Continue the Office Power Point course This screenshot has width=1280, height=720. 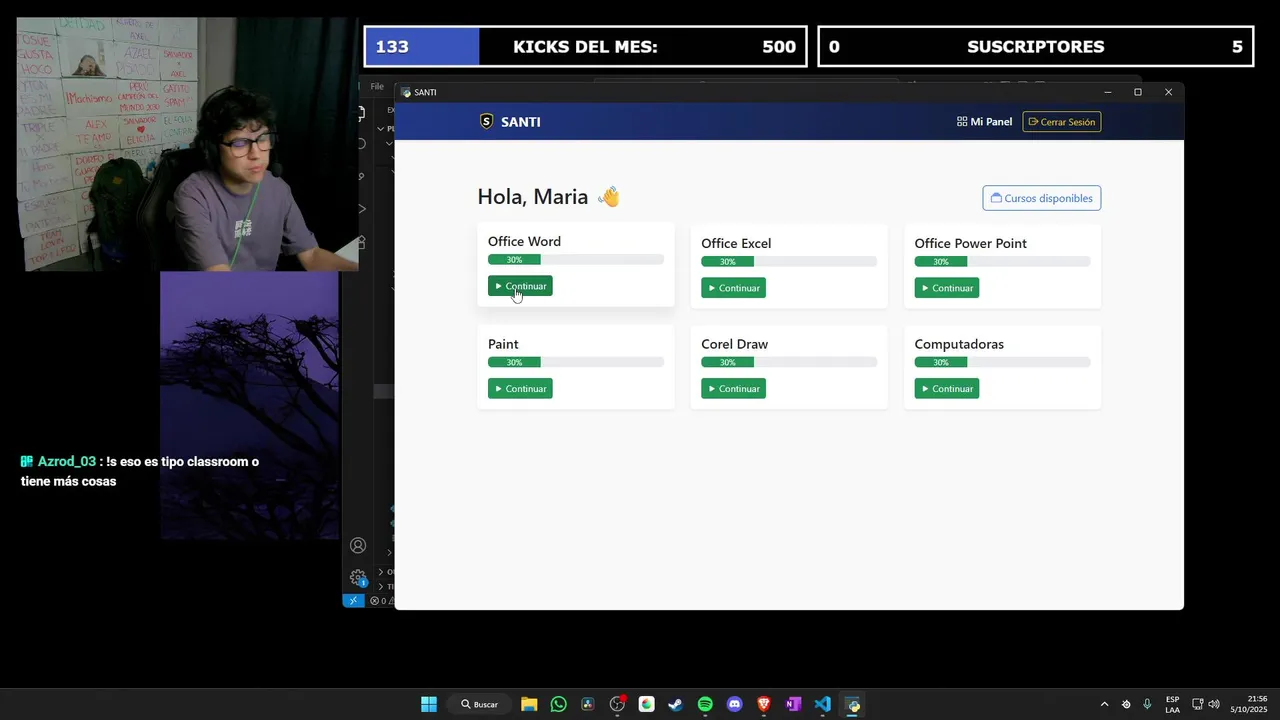pyautogui.click(x=947, y=288)
